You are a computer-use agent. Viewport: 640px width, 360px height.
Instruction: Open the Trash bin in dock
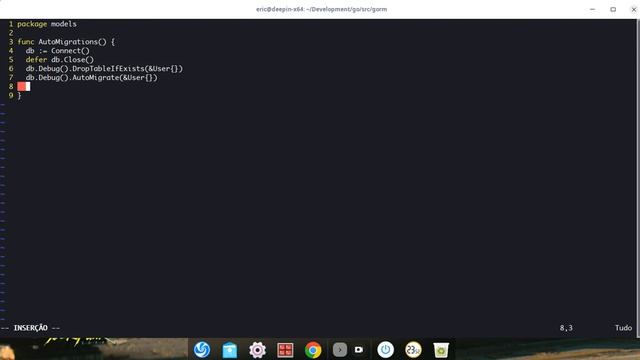[x=441, y=350]
